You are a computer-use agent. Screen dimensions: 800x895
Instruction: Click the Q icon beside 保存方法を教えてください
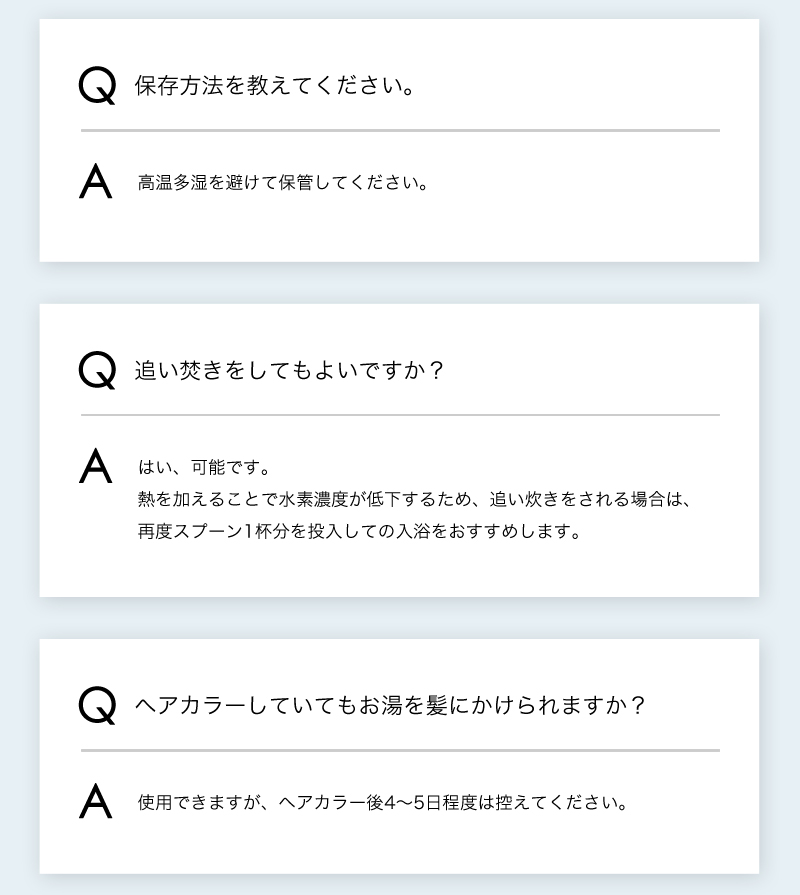tap(97, 85)
